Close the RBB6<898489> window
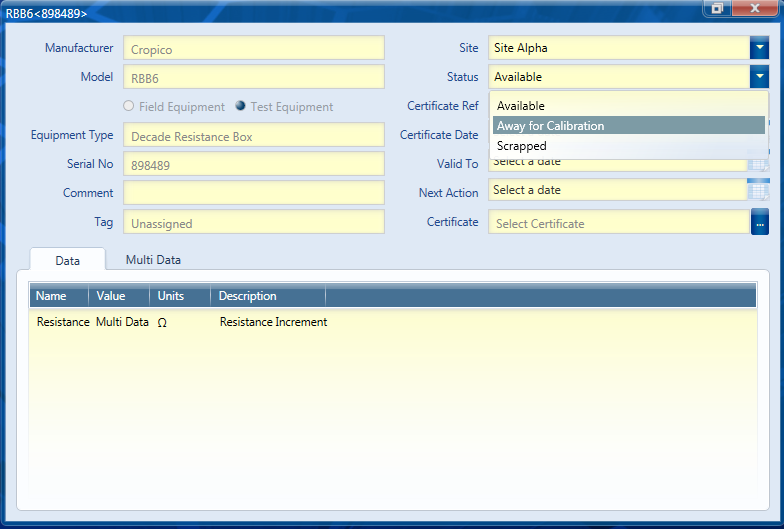This screenshot has width=784, height=529. (x=755, y=8)
